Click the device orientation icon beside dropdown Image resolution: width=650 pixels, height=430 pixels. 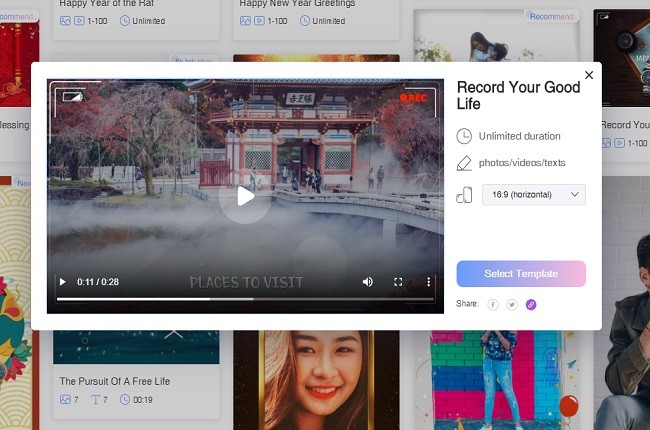pyautogui.click(x=464, y=195)
